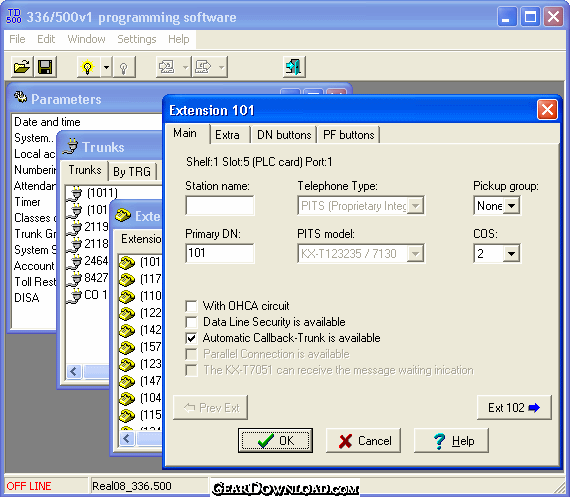
Task: Click the Cancel button
Action: (x=364, y=441)
